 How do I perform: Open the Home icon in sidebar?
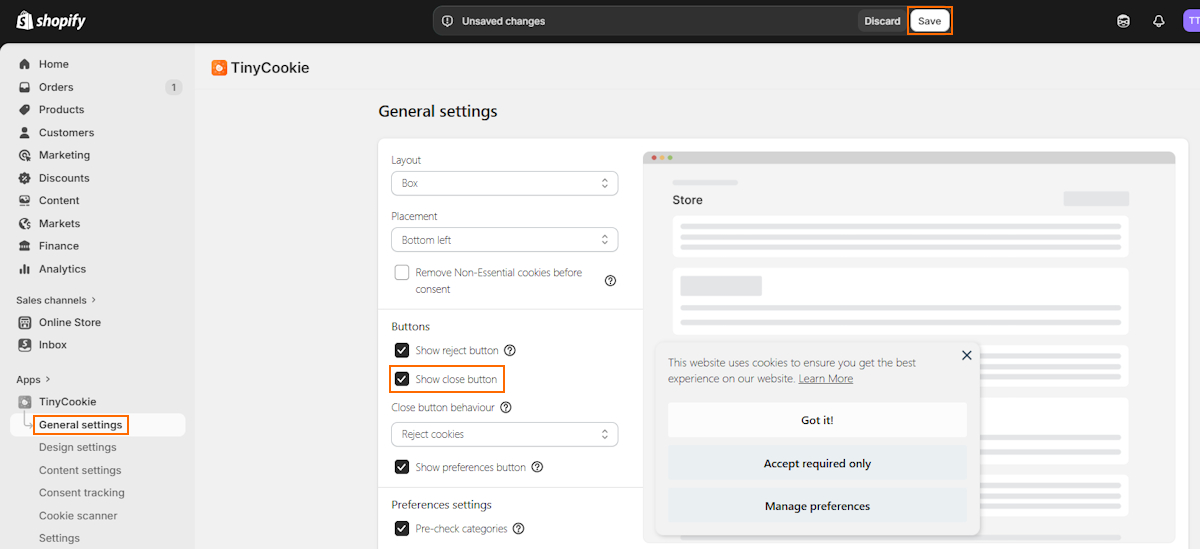coord(25,64)
